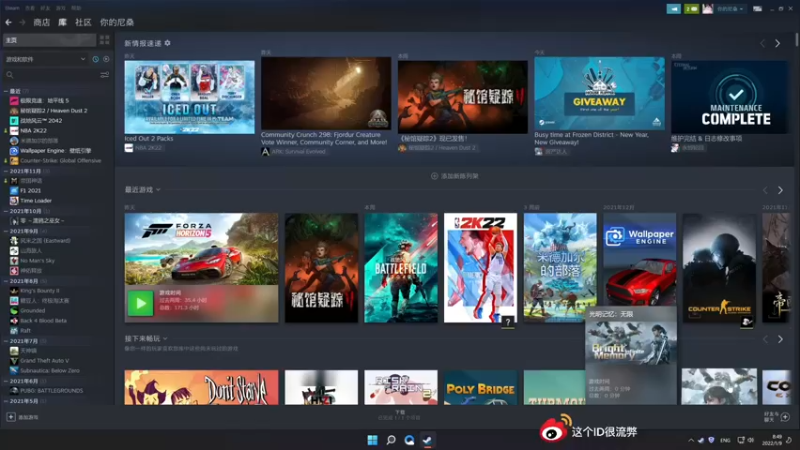Go back with the left arrow button
Image resolution: width=800 pixels, height=450 pixels.
(8, 22)
